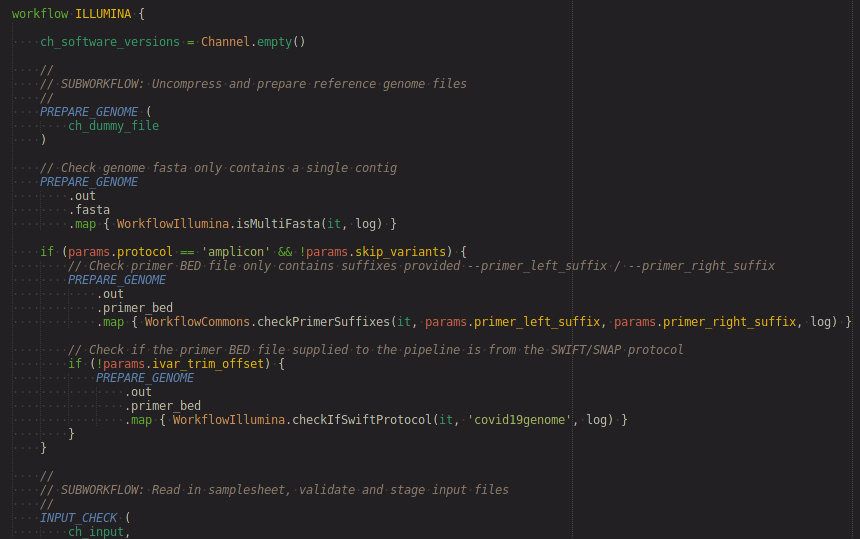Viewport: 860px width, 539px height.
Task: Click the 'workflow' keyword on first line
Action: click(40, 14)
